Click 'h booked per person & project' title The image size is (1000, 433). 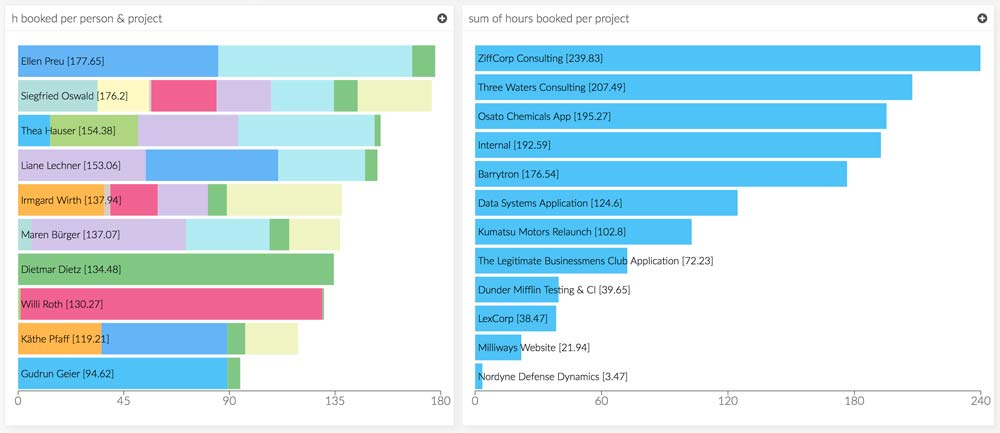coord(87,18)
